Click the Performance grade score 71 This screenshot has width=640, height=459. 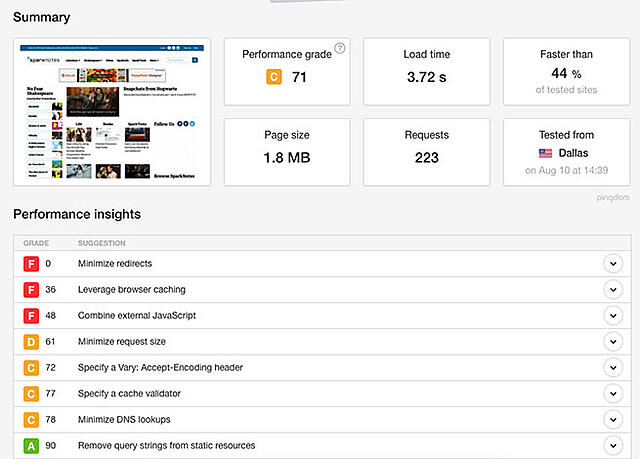pos(299,77)
